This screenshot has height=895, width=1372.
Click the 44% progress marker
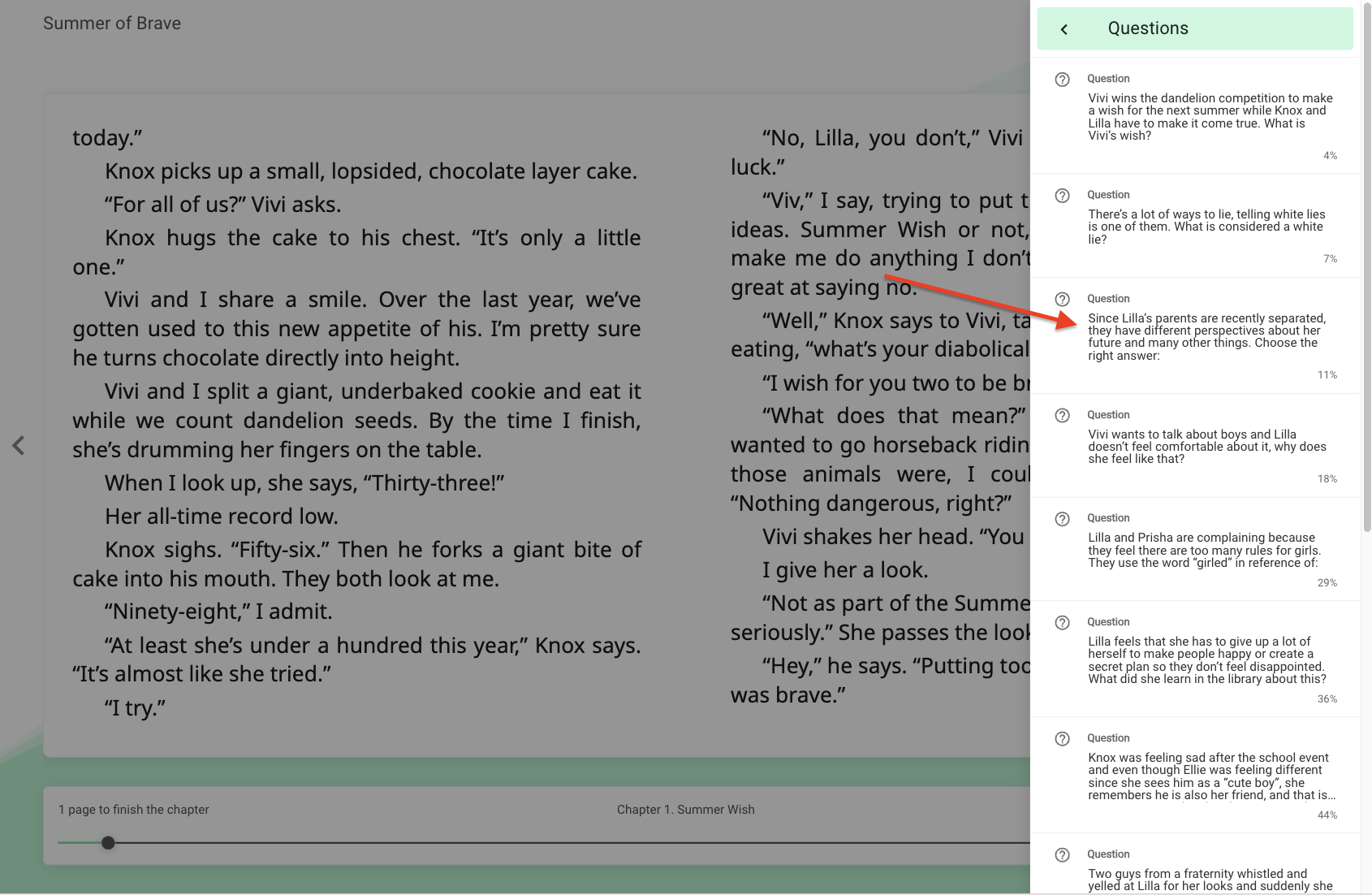[1327, 815]
